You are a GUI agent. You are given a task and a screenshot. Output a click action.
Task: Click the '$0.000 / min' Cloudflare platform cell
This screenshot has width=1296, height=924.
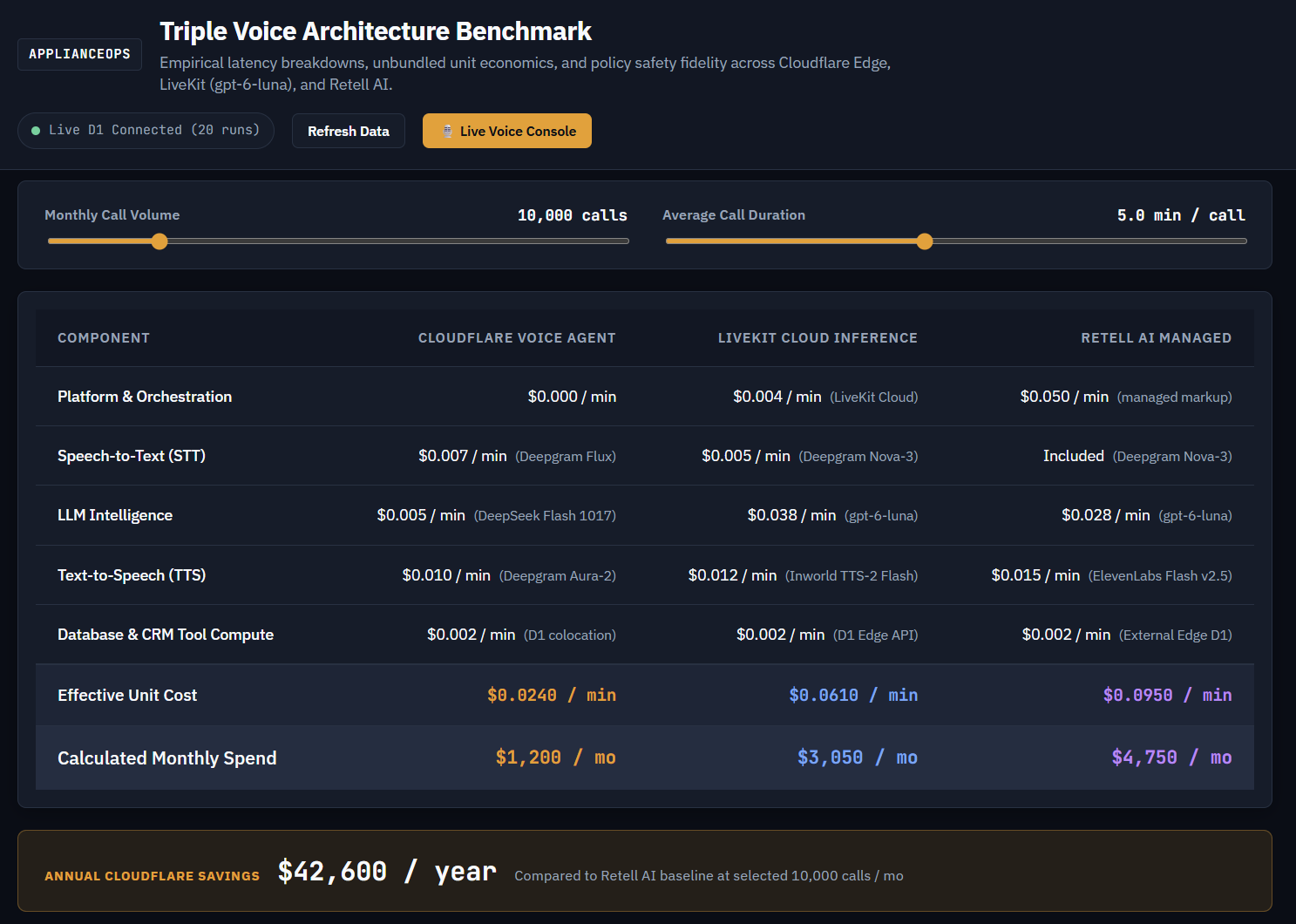click(572, 397)
